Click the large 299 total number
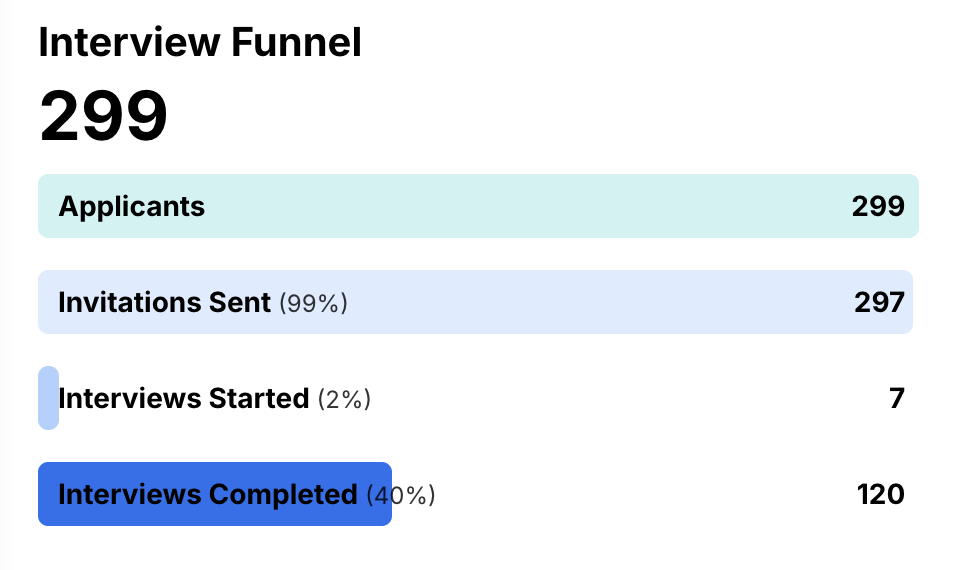The image size is (978, 570). click(104, 116)
